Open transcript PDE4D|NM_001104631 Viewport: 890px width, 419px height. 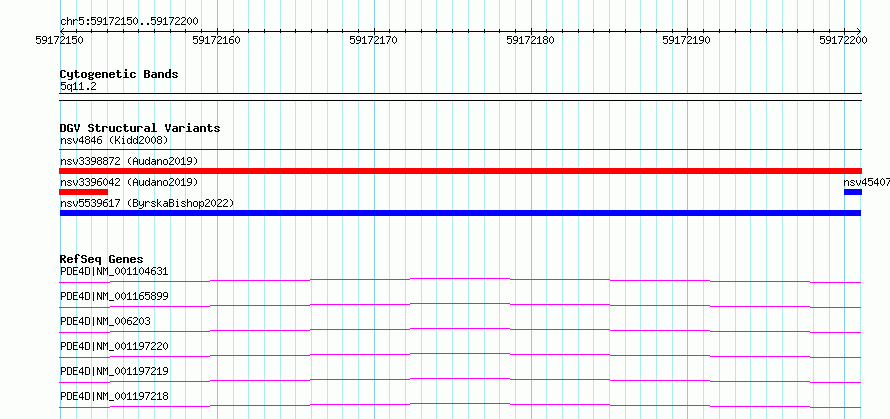[114, 271]
